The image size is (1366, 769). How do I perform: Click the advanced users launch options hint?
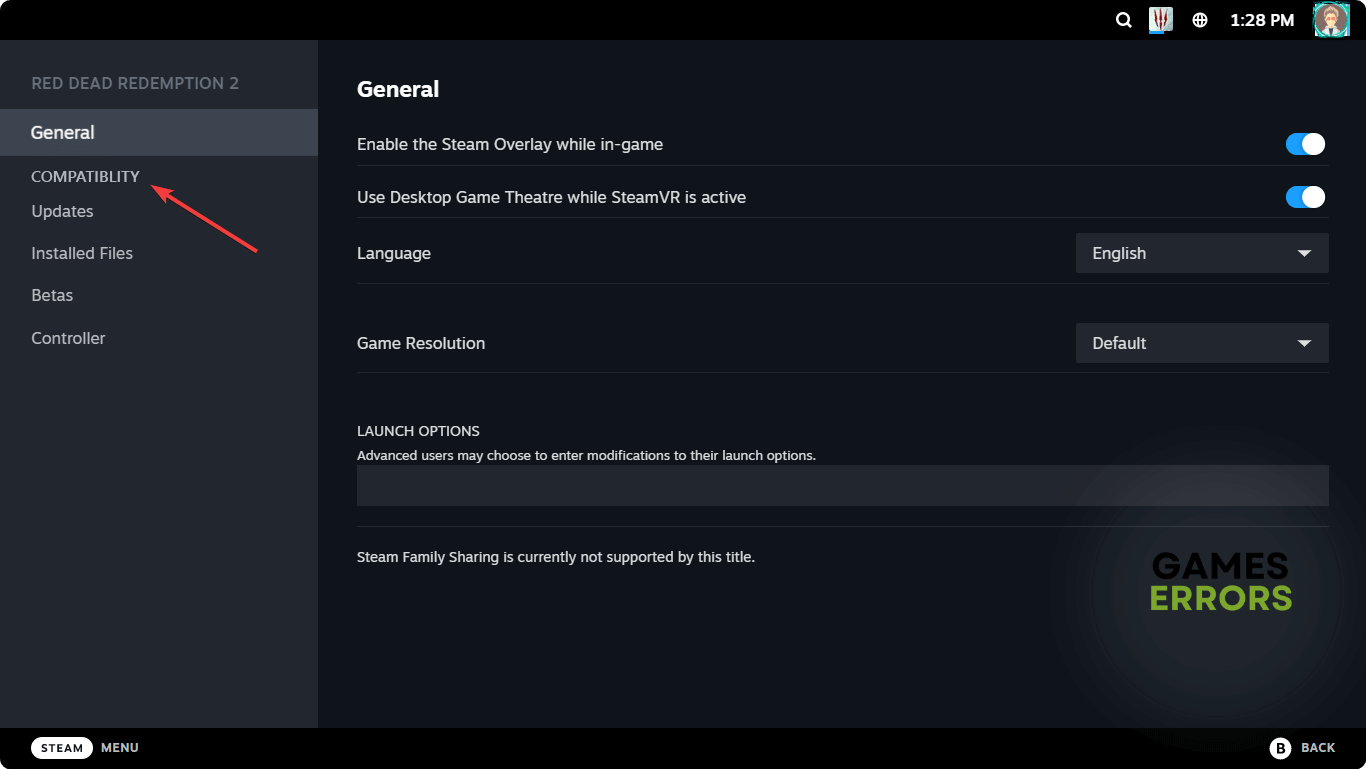point(586,455)
